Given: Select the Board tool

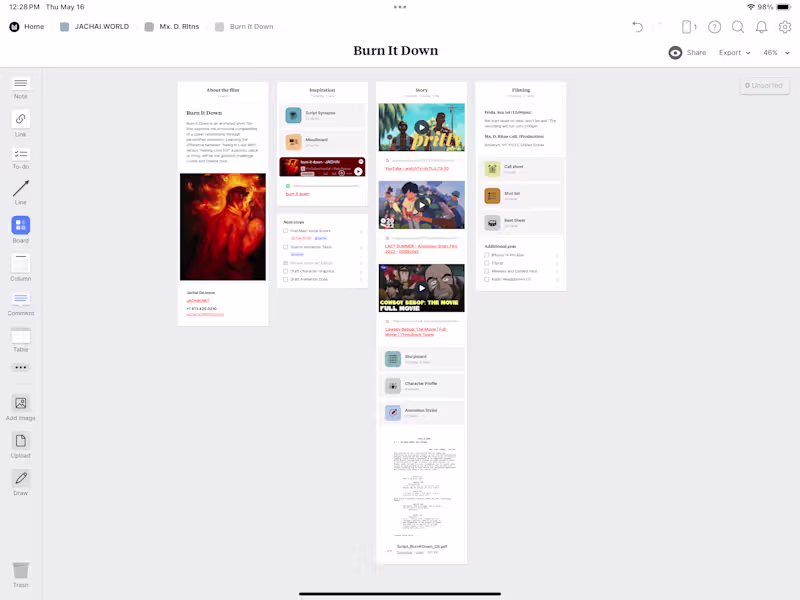Looking at the screenshot, I should [20, 230].
